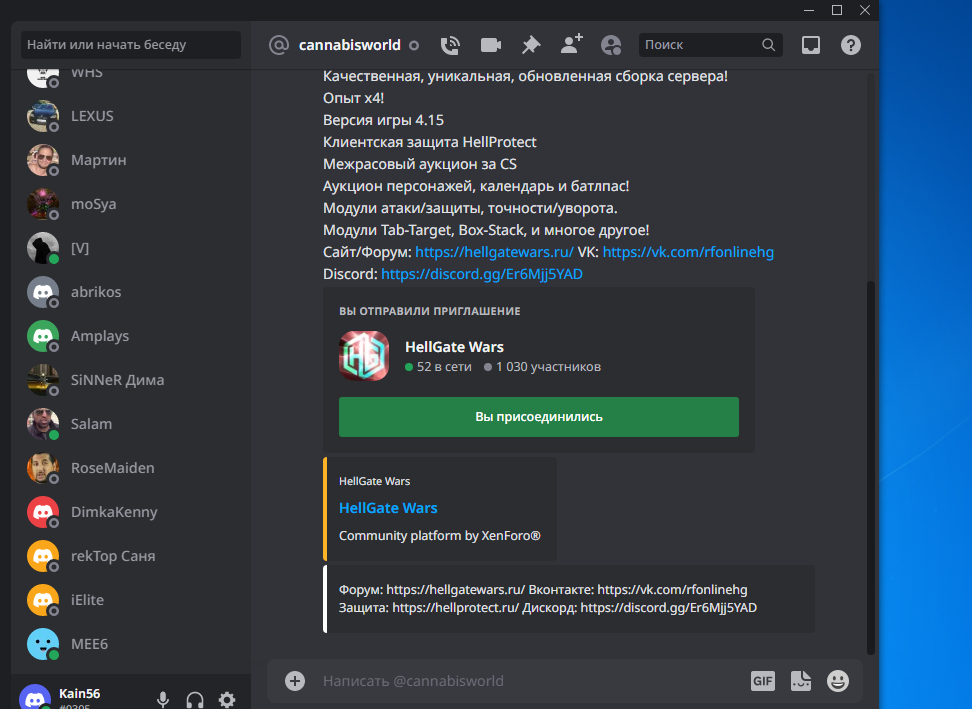The image size is (972, 709).
Task: Focus the Поиск search field
Action: [x=710, y=45]
